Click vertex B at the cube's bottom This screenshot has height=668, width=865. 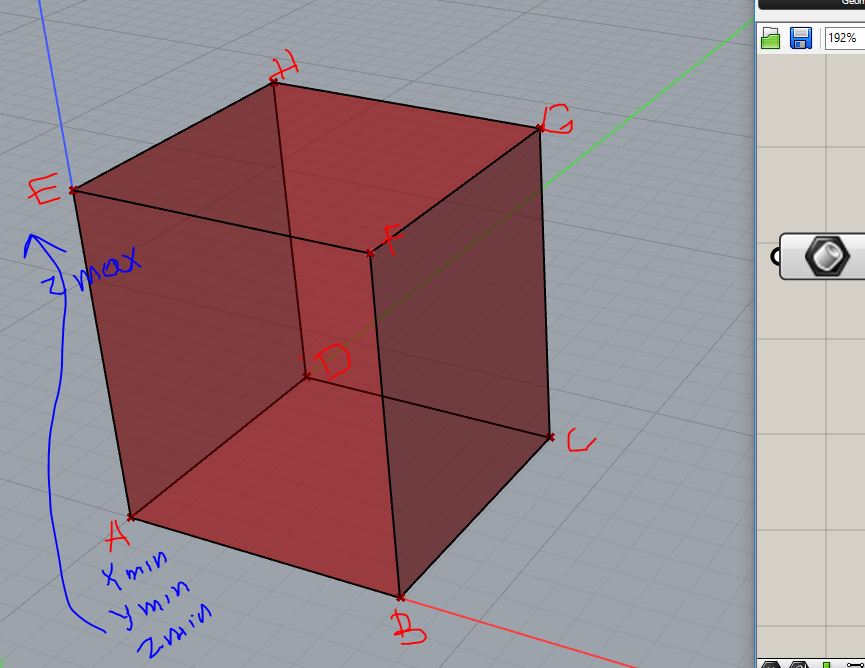click(x=402, y=596)
